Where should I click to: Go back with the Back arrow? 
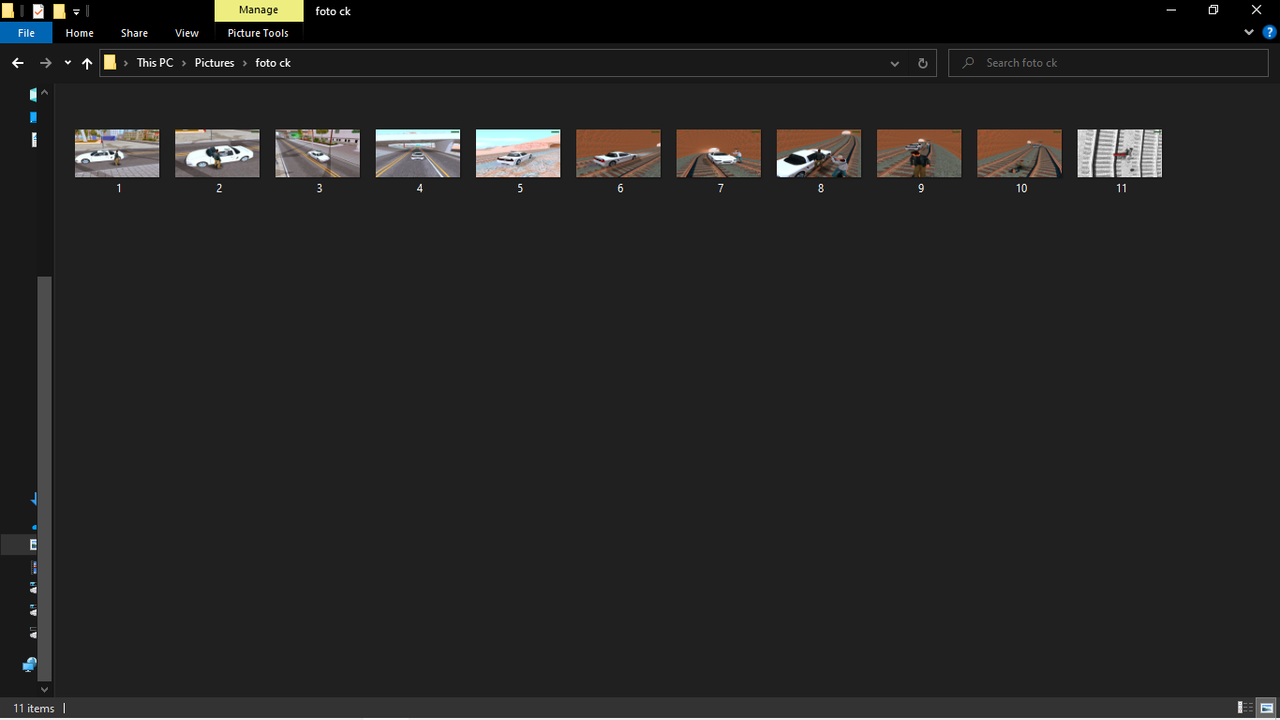(17, 63)
